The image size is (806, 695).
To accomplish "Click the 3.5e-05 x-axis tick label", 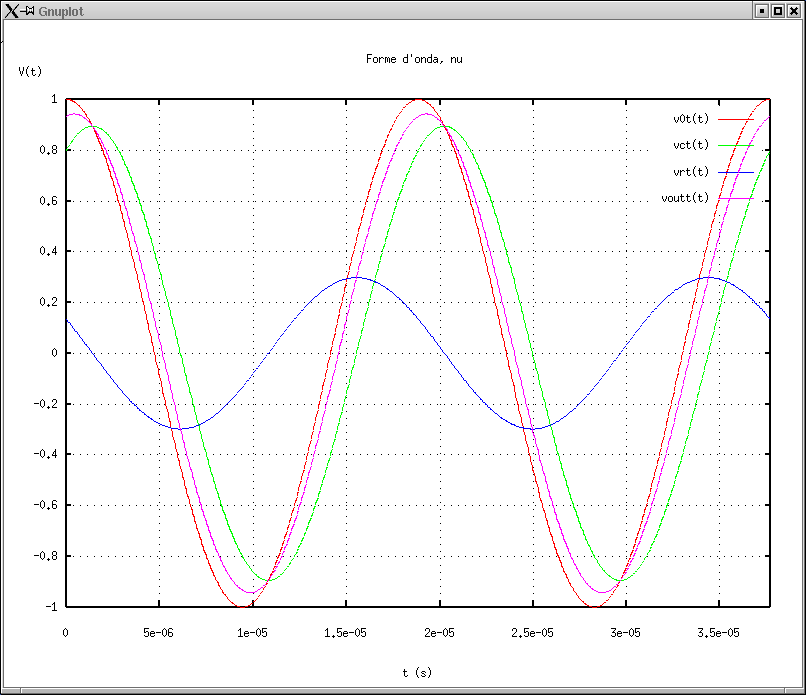I will coord(718,633).
